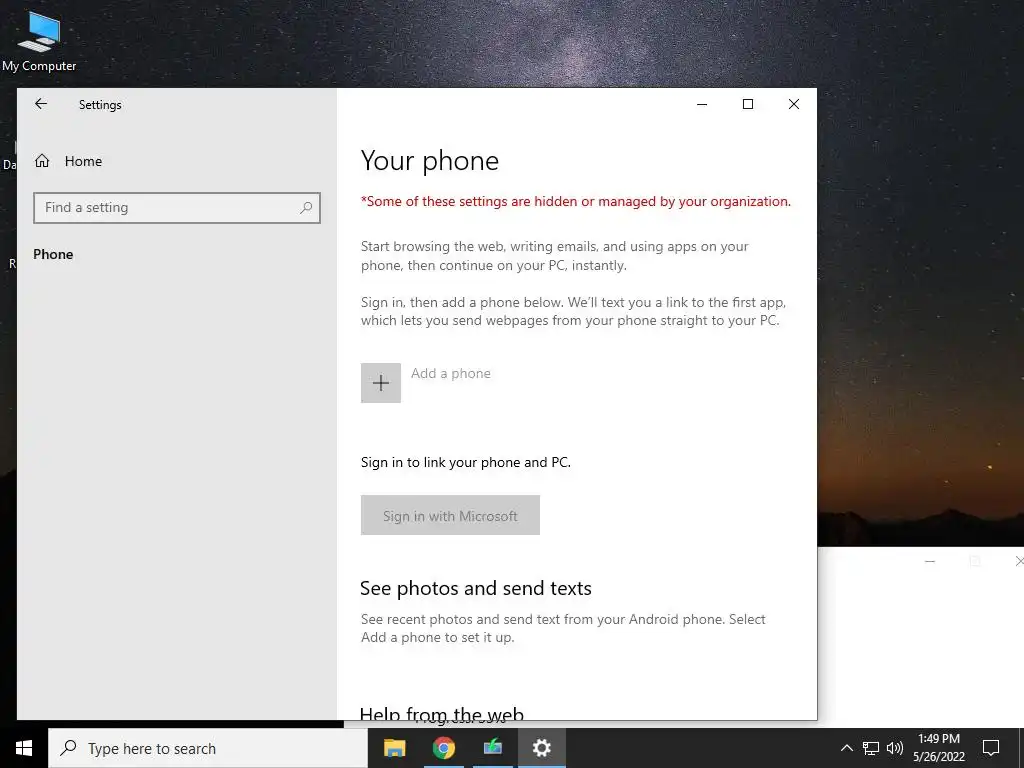Click the red managed by your organization notice
This screenshot has height=768, width=1024.
575,202
